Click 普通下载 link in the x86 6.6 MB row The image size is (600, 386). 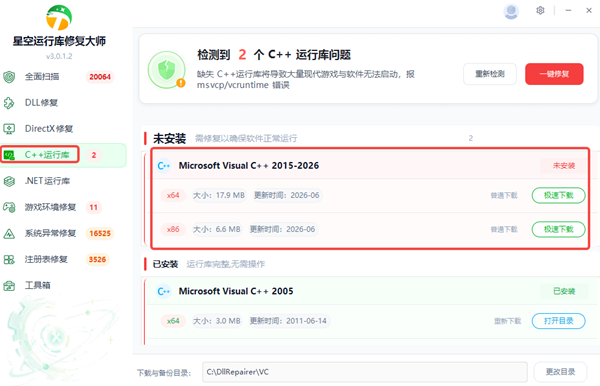point(504,229)
